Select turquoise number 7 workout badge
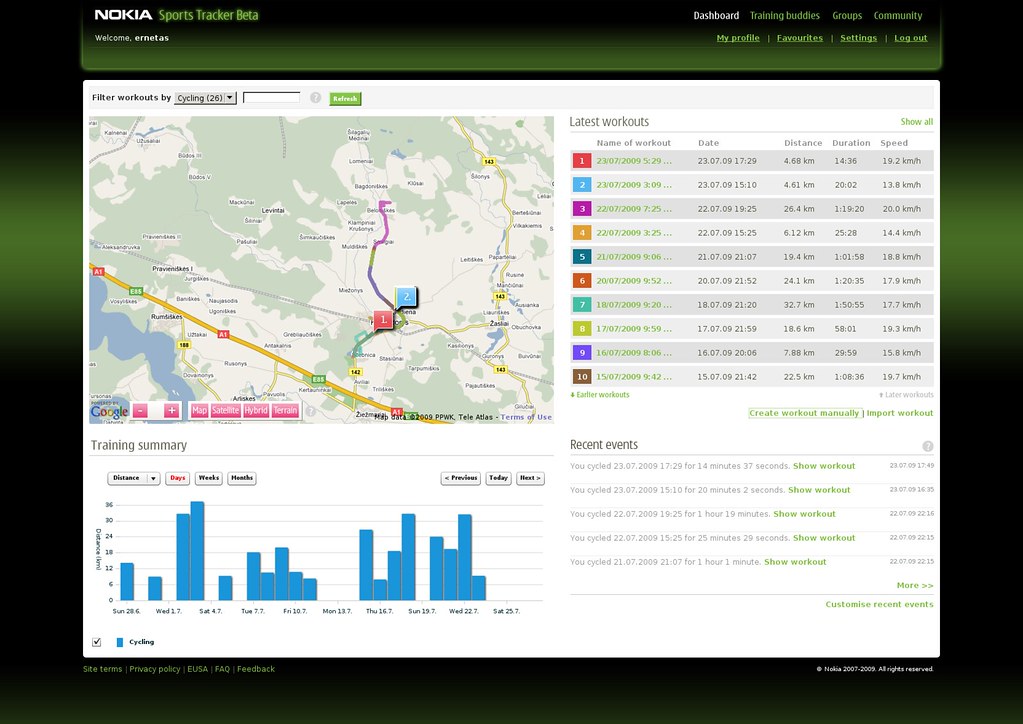This screenshot has width=1023, height=724. point(582,305)
